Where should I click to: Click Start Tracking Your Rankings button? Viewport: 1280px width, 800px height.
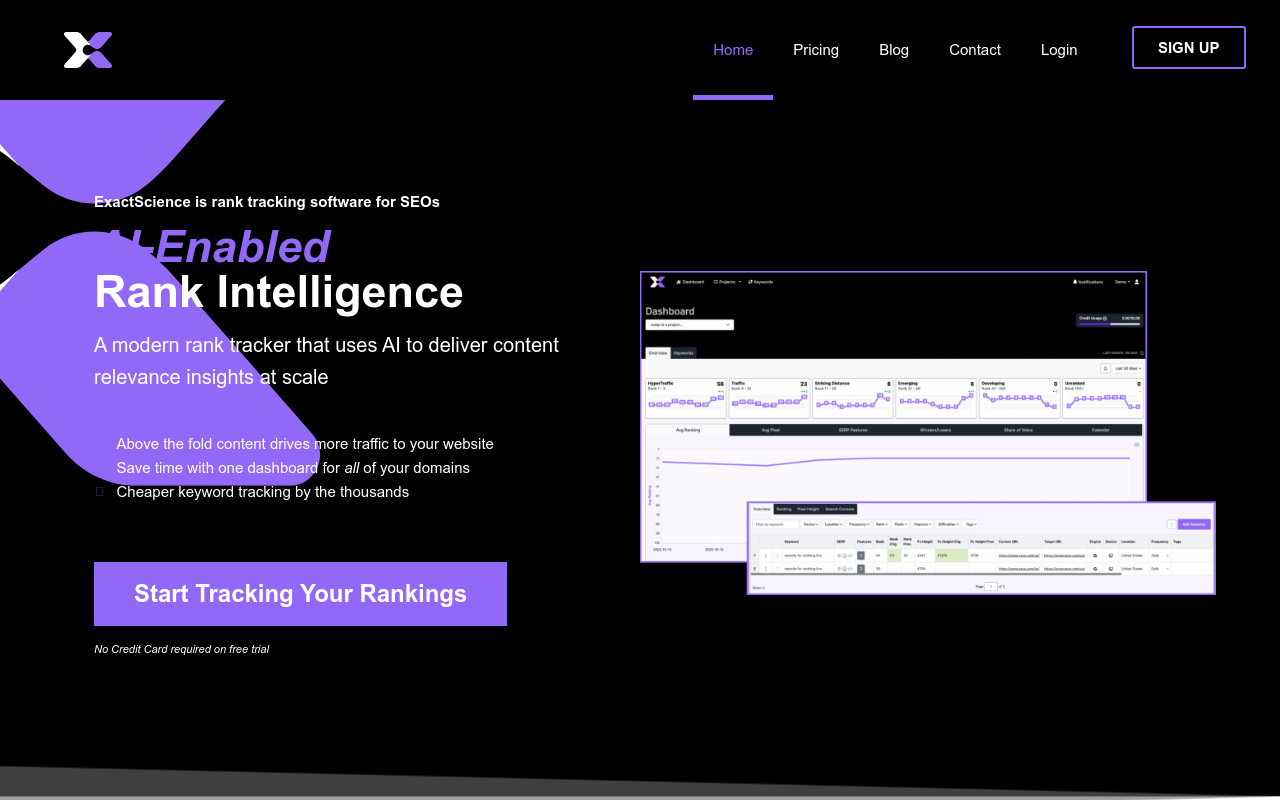point(300,594)
